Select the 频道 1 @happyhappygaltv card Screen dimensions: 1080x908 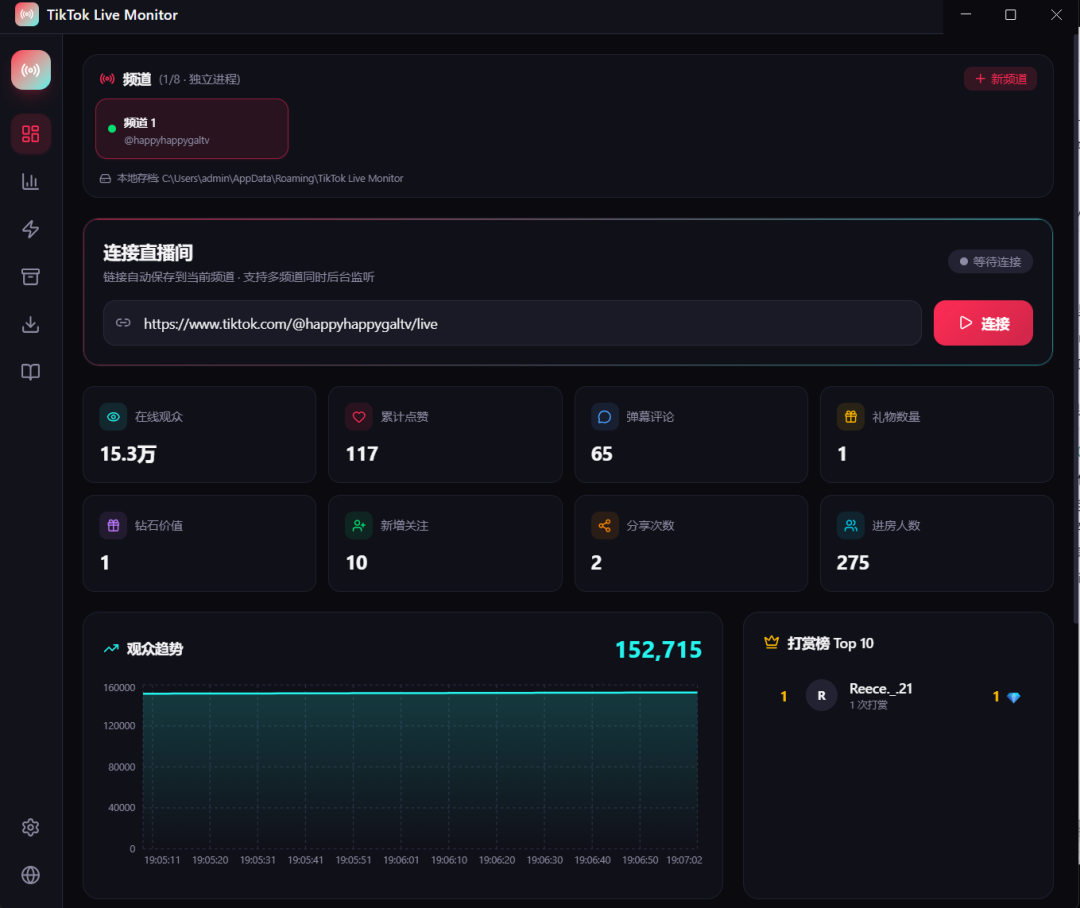coord(191,129)
